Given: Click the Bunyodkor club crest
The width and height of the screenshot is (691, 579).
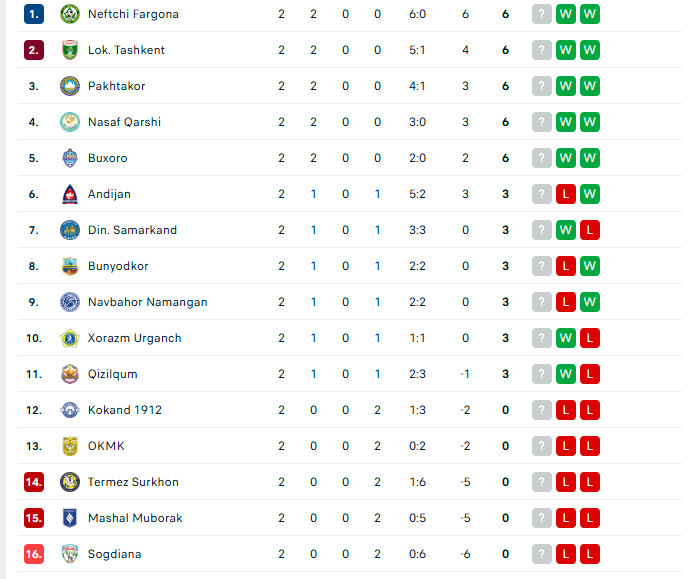Looking at the screenshot, I should point(69,266).
